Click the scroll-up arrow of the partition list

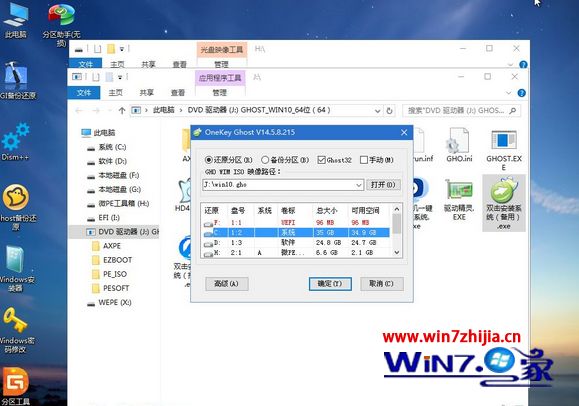click(x=397, y=209)
